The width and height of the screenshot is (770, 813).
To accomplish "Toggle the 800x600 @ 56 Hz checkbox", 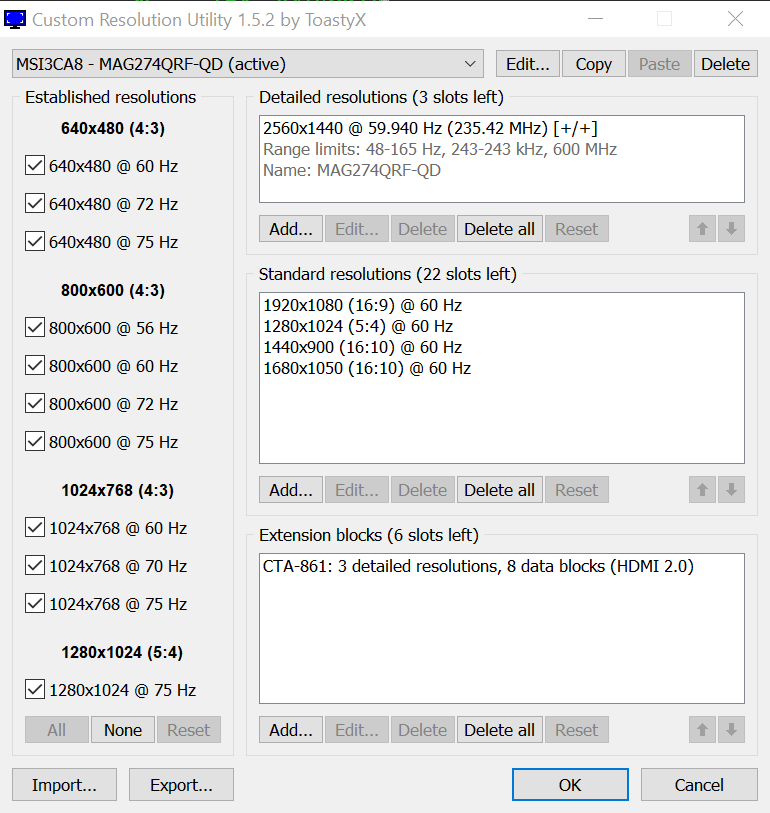I will pyautogui.click(x=35, y=328).
